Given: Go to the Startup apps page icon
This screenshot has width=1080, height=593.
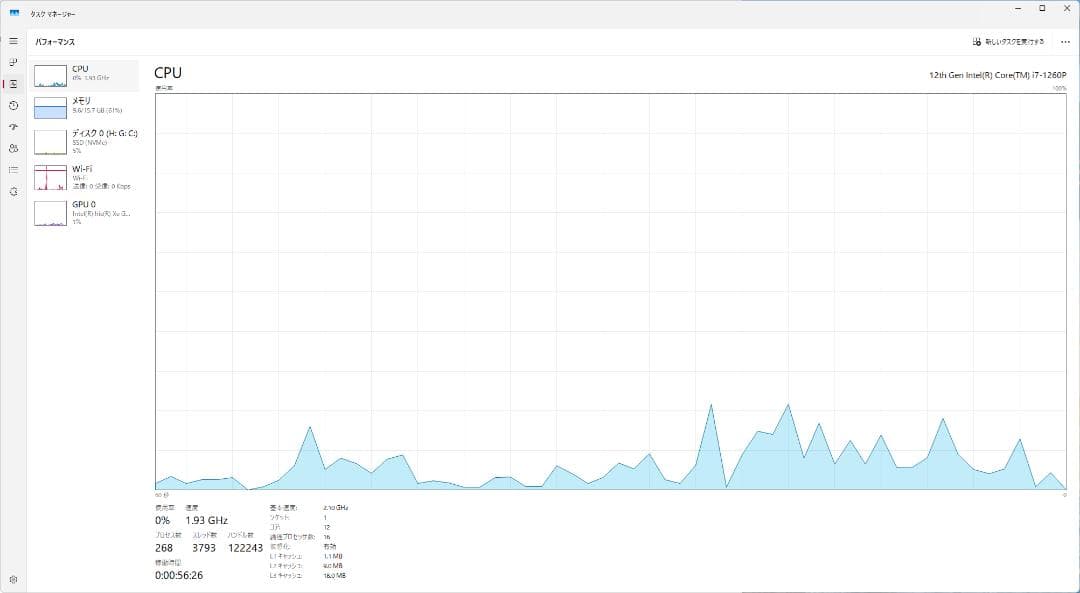Looking at the screenshot, I should point(13,127).
